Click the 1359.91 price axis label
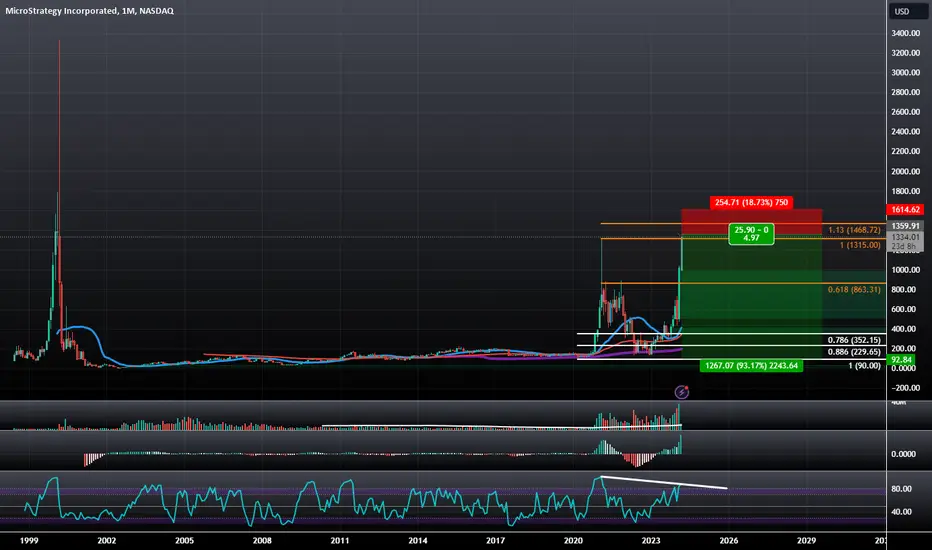Viewport: 932px width, 550px height. coord(905,226)
